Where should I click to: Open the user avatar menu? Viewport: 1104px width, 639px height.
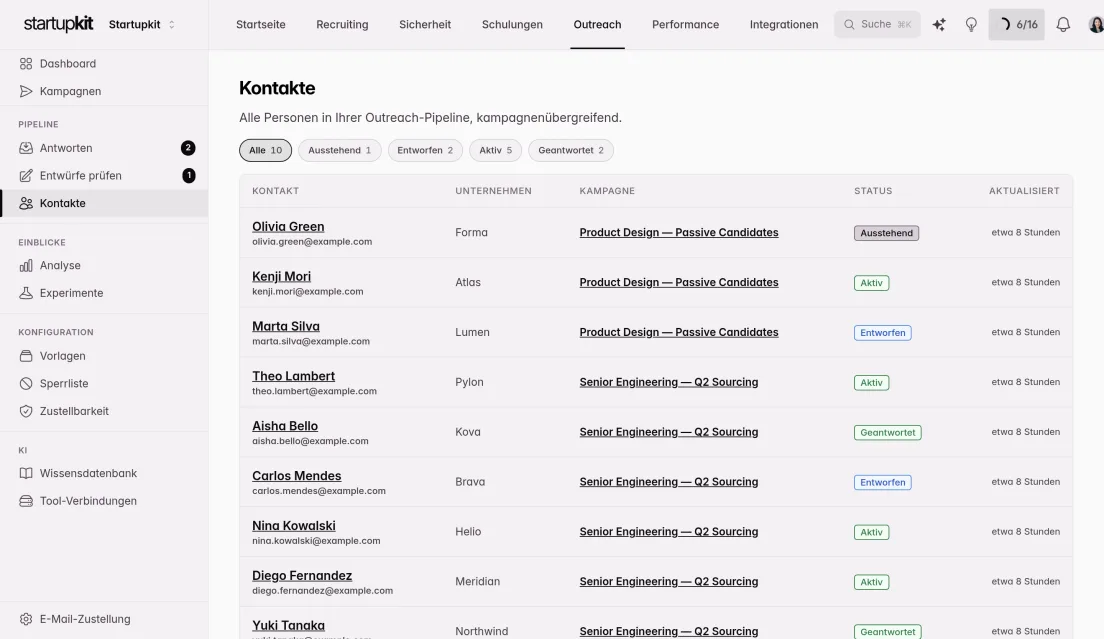pyautogui.click(x=1096, y=25)
